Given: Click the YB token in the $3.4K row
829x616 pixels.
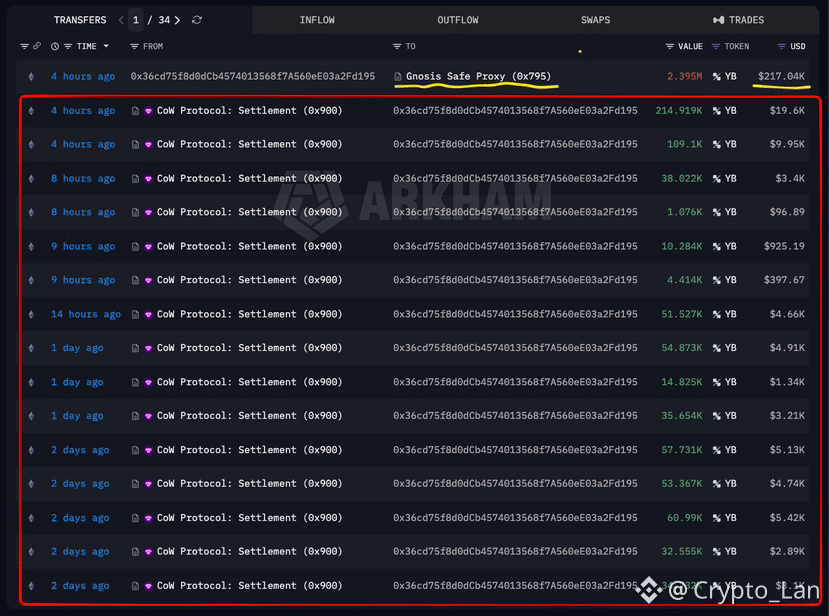Looking at the screenshot, I should [x=731, y=179].
